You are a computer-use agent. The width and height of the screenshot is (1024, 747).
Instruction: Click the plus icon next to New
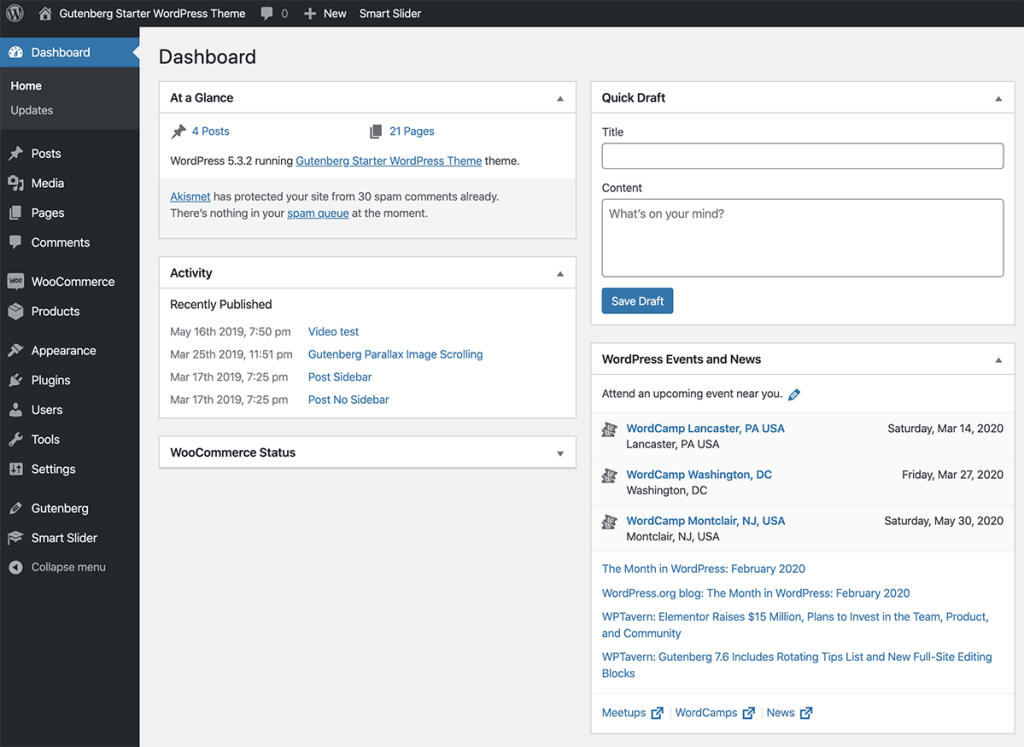click(x=310, y=13)
